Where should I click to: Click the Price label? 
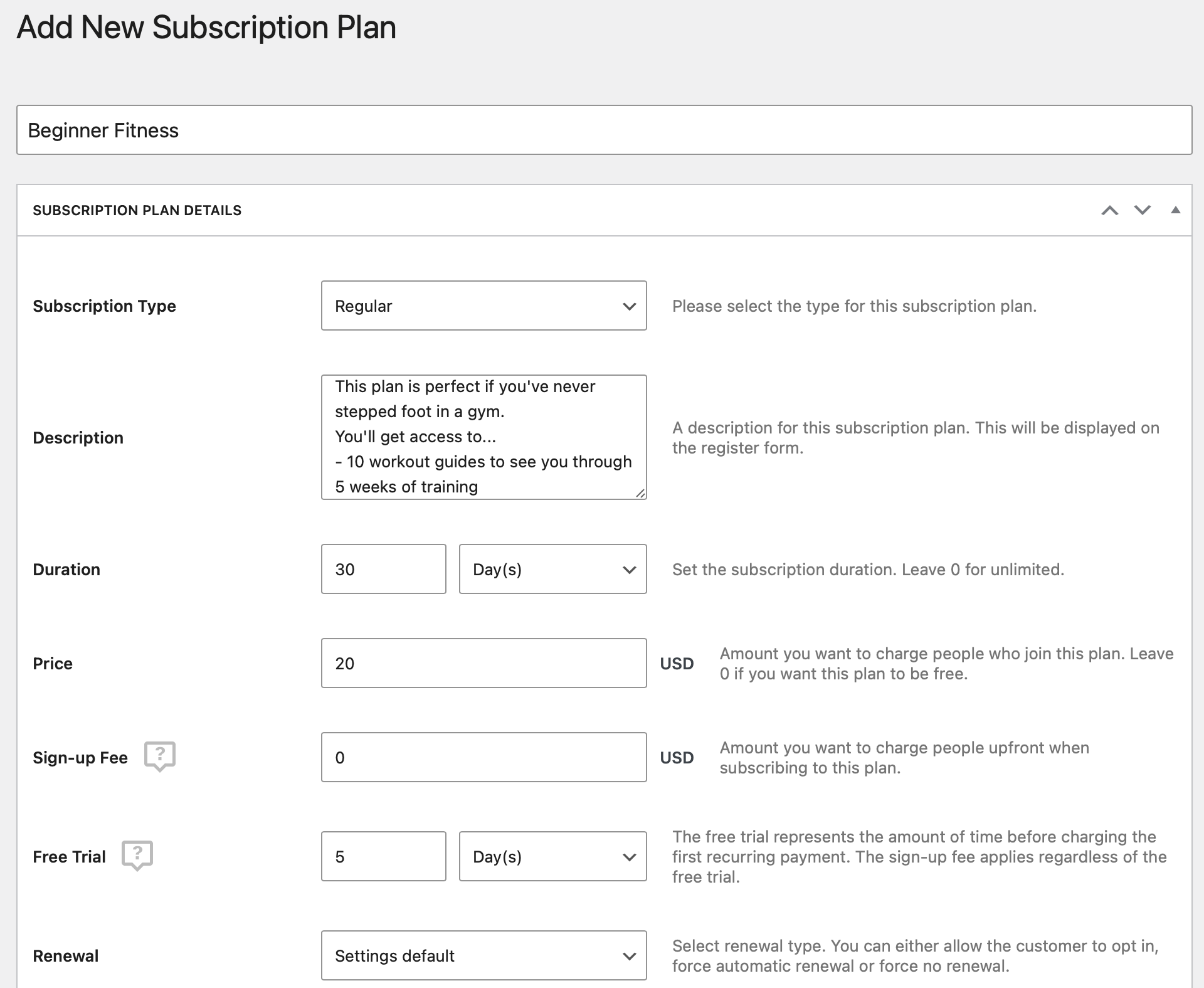point(53,664)
